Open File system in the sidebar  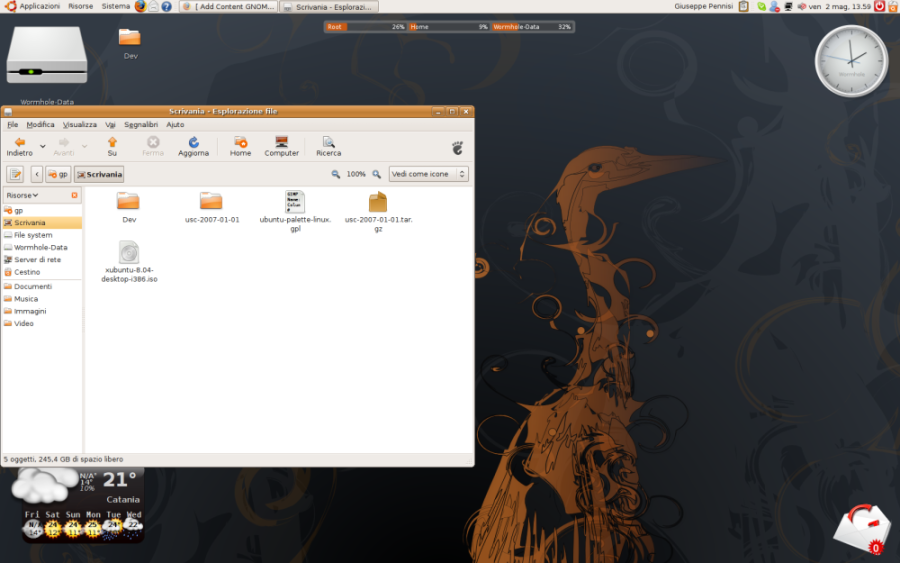coord(42,235)
